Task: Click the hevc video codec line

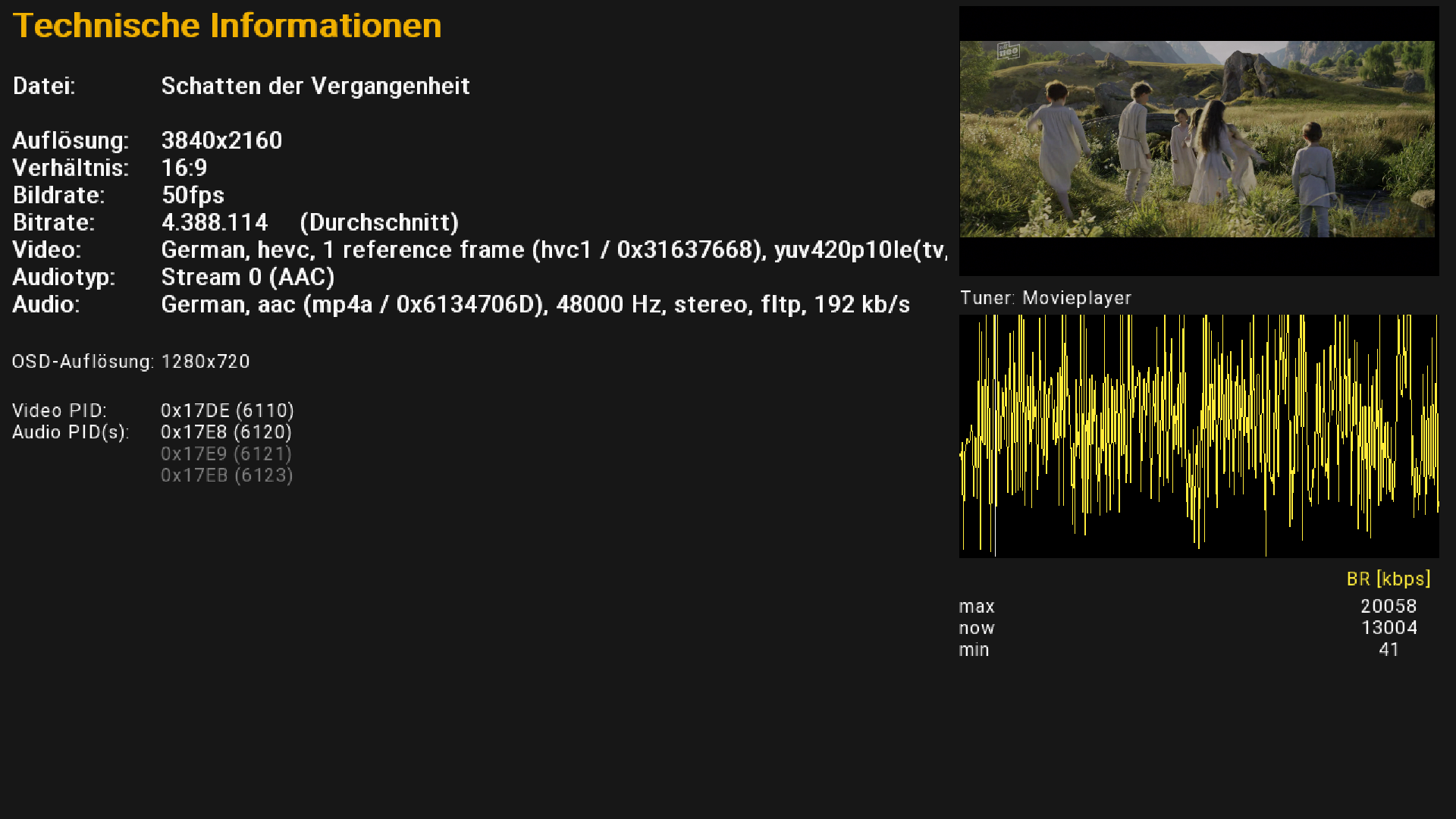Action: coord(554,249)
